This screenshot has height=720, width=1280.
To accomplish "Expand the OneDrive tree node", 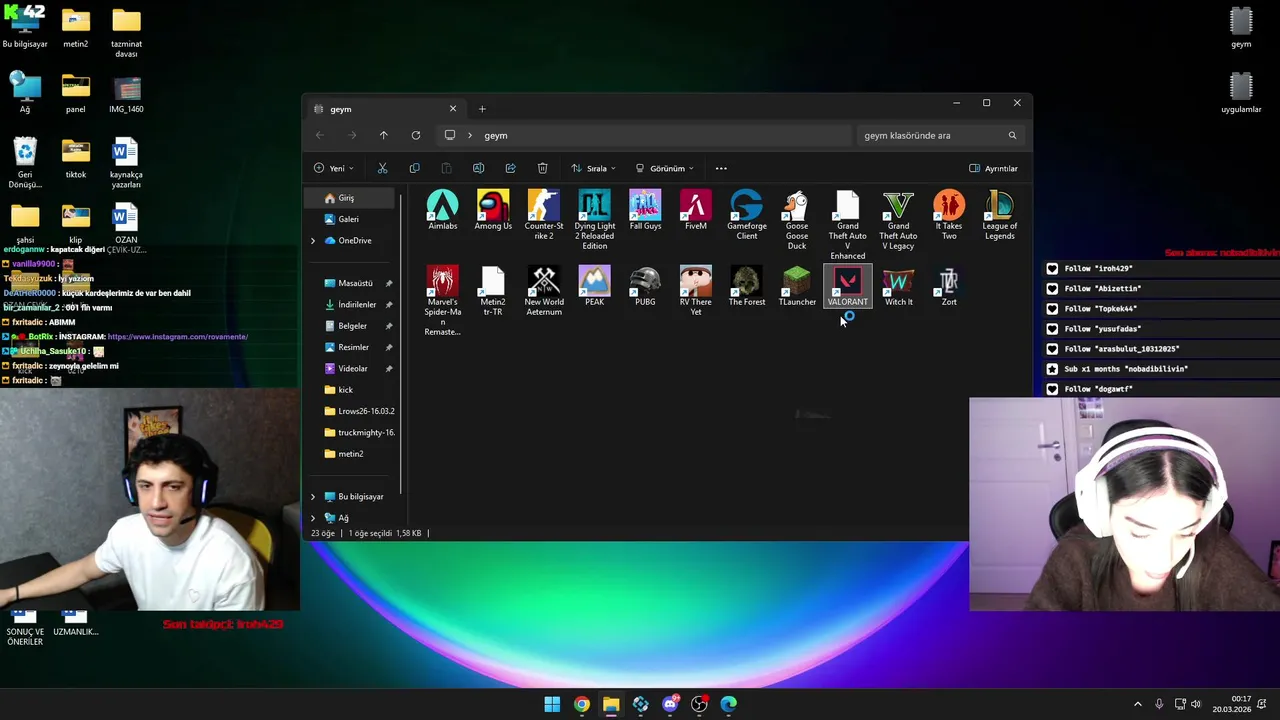I will pos(312,241).
